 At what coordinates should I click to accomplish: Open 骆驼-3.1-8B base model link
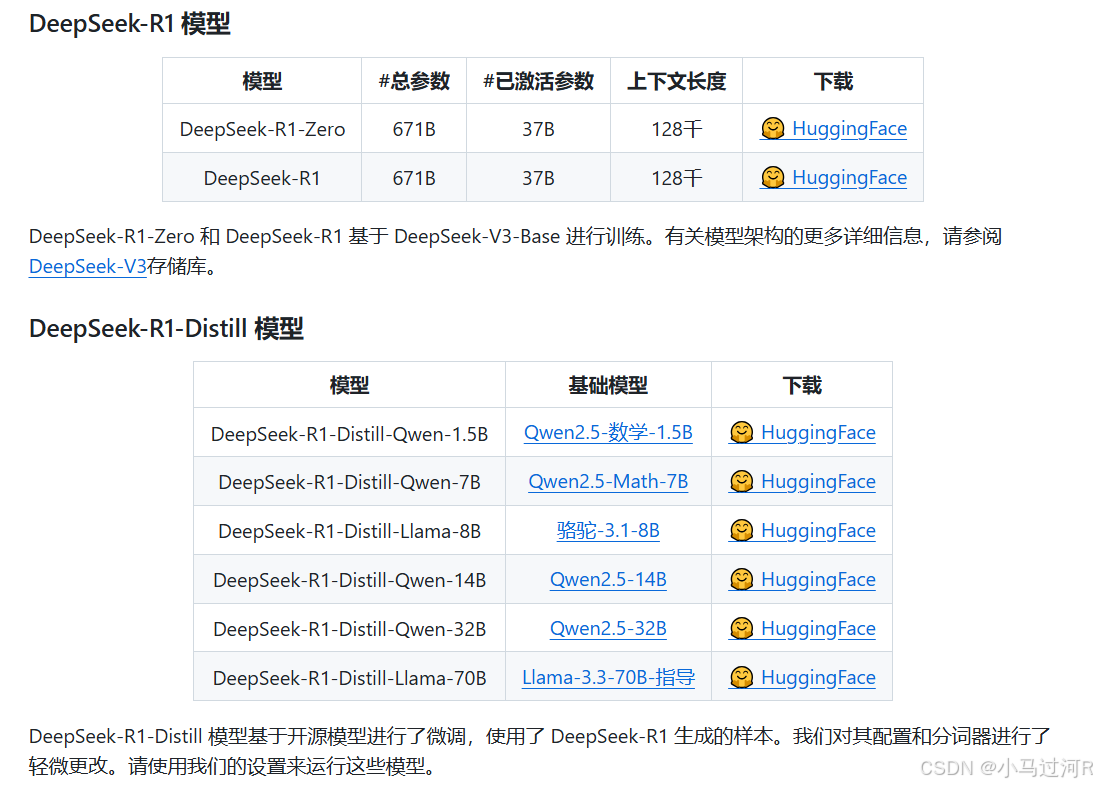click(x=608, y=531)
